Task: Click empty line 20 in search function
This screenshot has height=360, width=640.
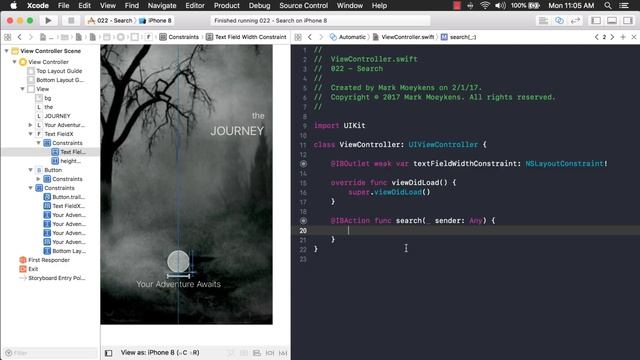Action: pos(465,231)
